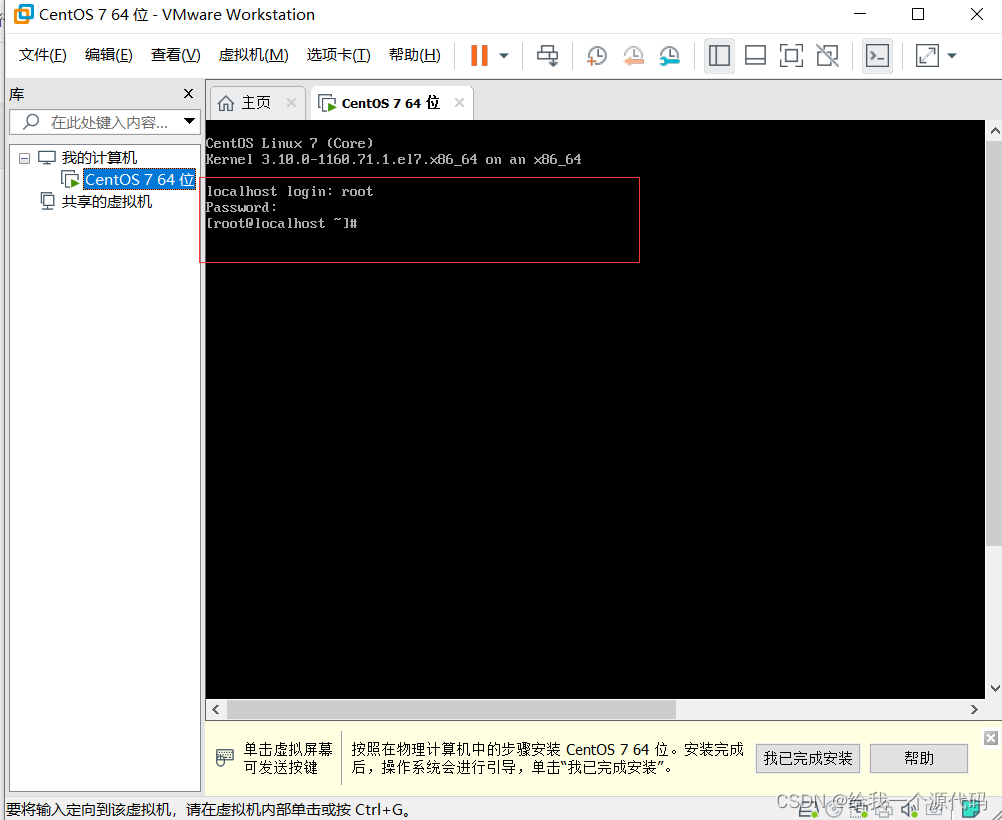Take a snapshot of the virtual machine
Screen dimensions: 1002x820
(596, 56)
